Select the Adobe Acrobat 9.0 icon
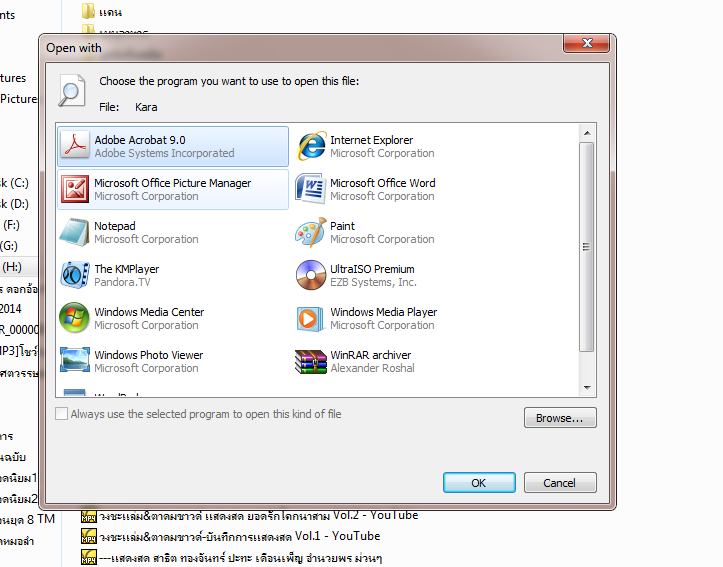Viewport: 723px width, 567px height. click(x=75, y=146)
